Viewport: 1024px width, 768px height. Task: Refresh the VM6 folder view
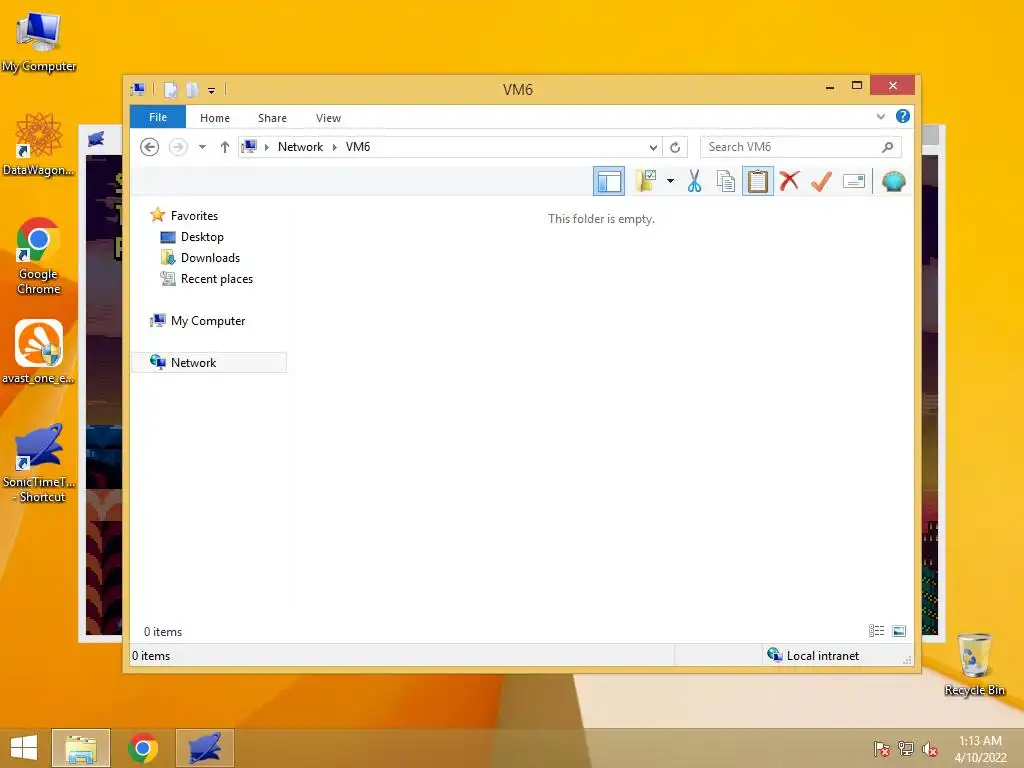tap(675, 147)
